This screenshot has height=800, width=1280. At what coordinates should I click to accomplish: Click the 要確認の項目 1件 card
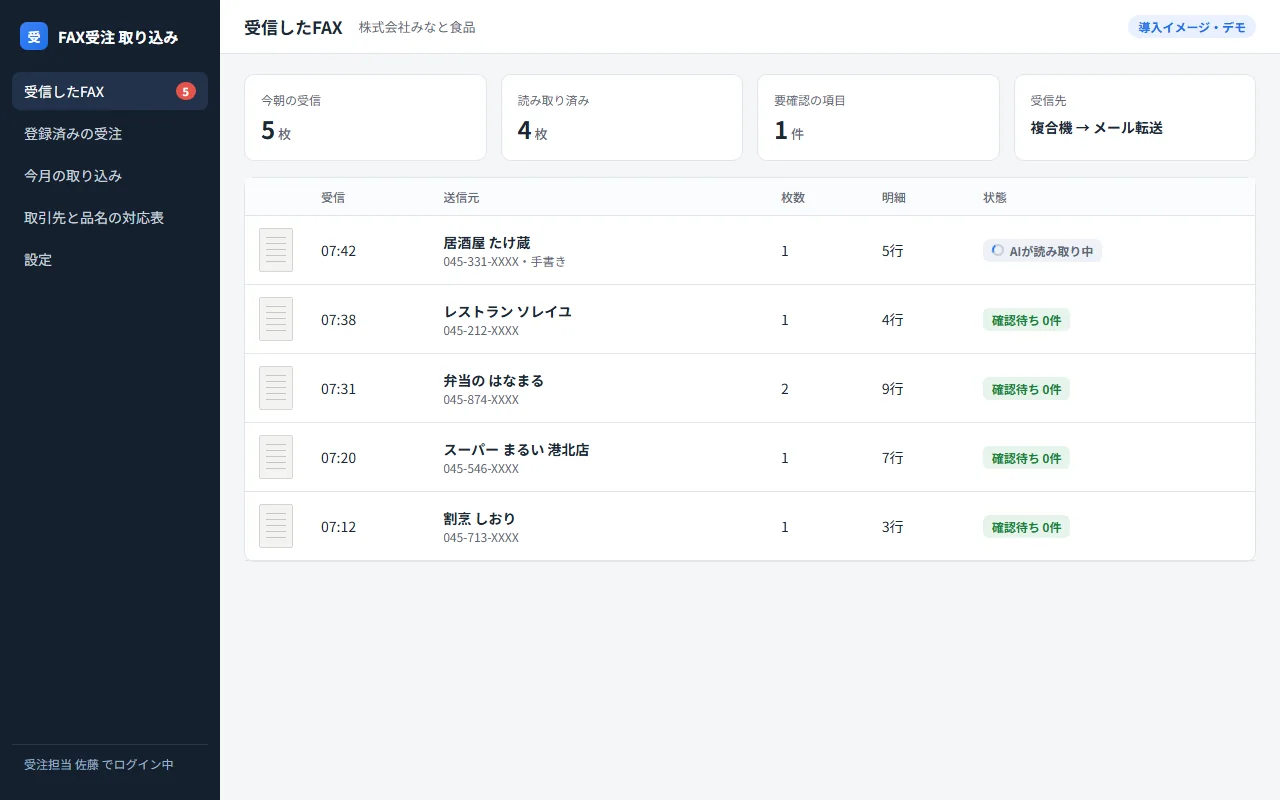(x=878, y=117)
